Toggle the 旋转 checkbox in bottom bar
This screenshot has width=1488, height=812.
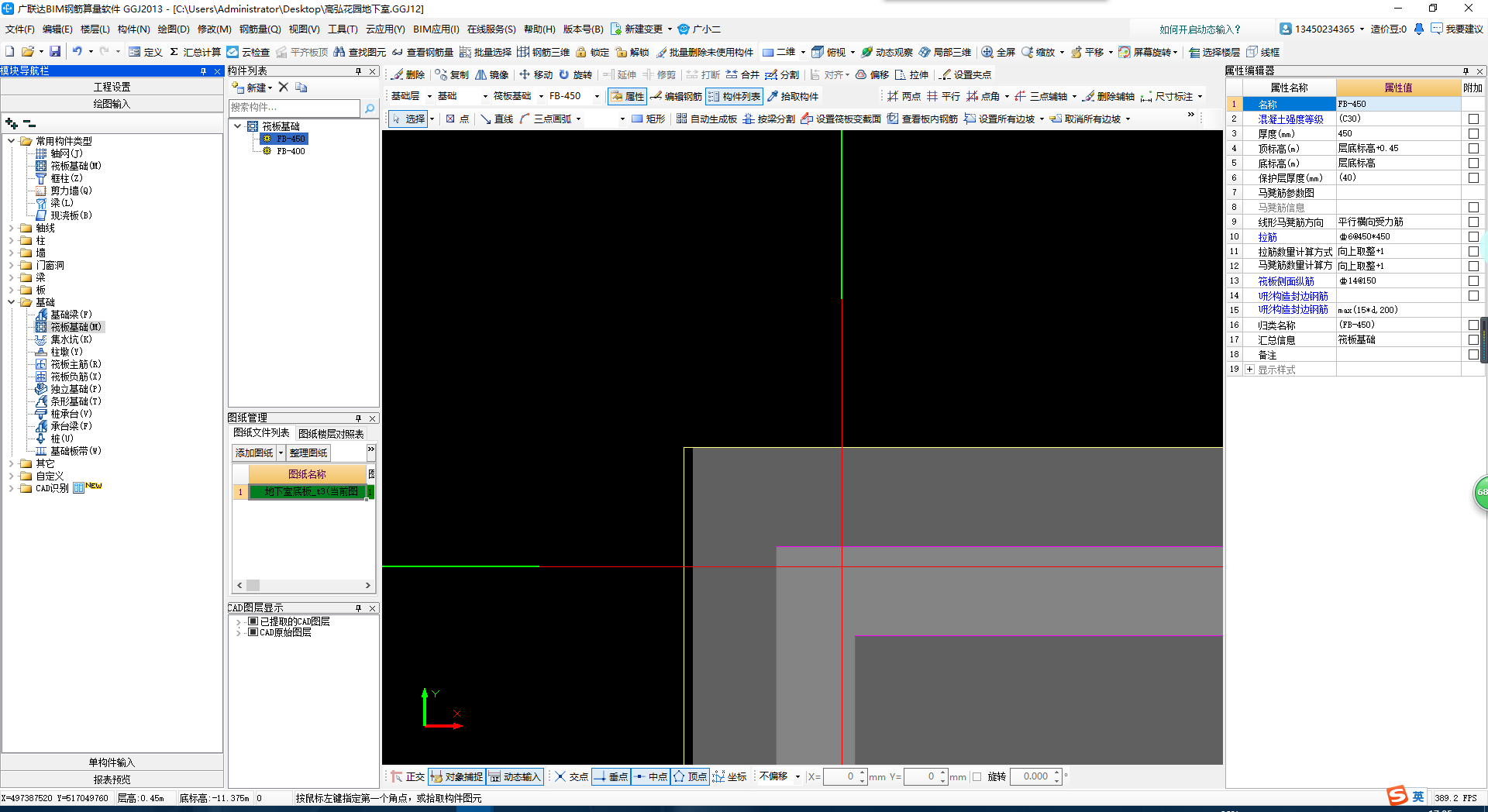pyautogui.click(x=976, y=776)
